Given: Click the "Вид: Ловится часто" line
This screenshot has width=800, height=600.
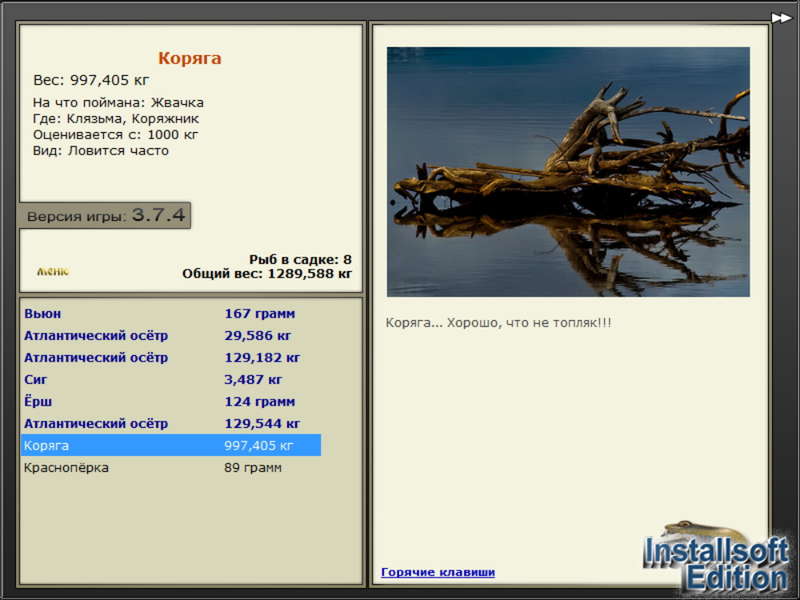Looking at the screenshot, I should pos(101,151).
